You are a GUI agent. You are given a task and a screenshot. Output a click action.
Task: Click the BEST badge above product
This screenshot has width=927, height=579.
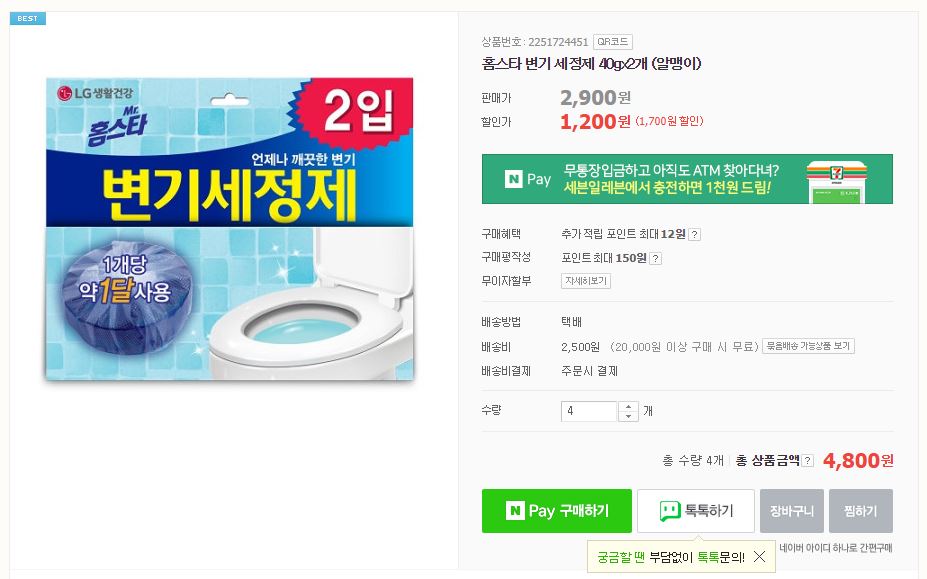(x=27, y=18)
